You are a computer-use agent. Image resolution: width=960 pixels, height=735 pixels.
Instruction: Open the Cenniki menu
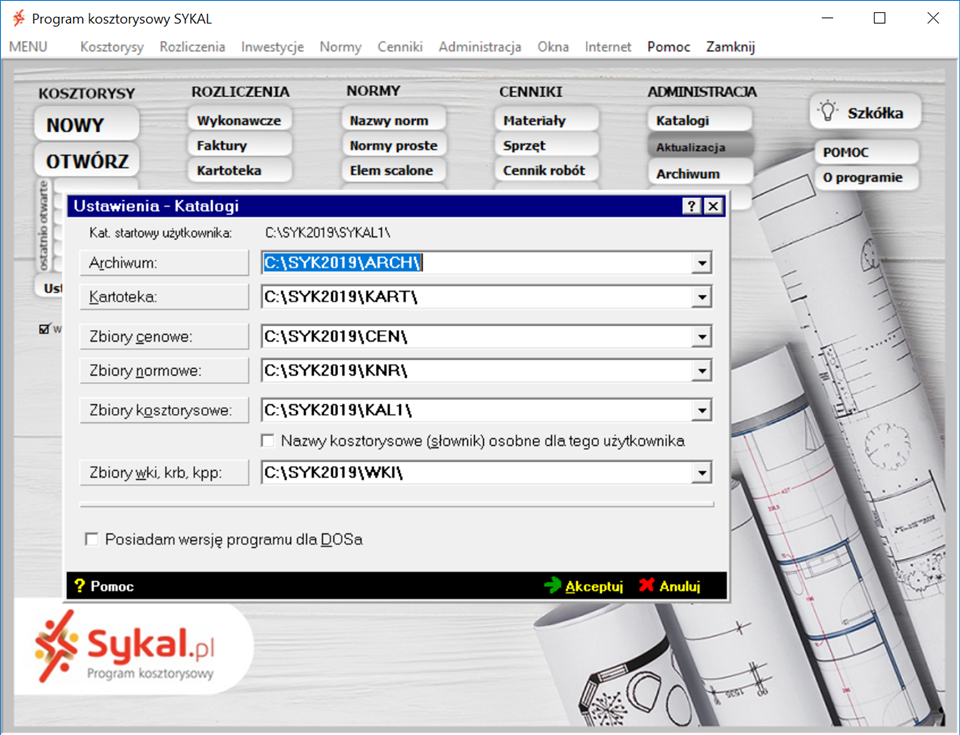point(400,47)
